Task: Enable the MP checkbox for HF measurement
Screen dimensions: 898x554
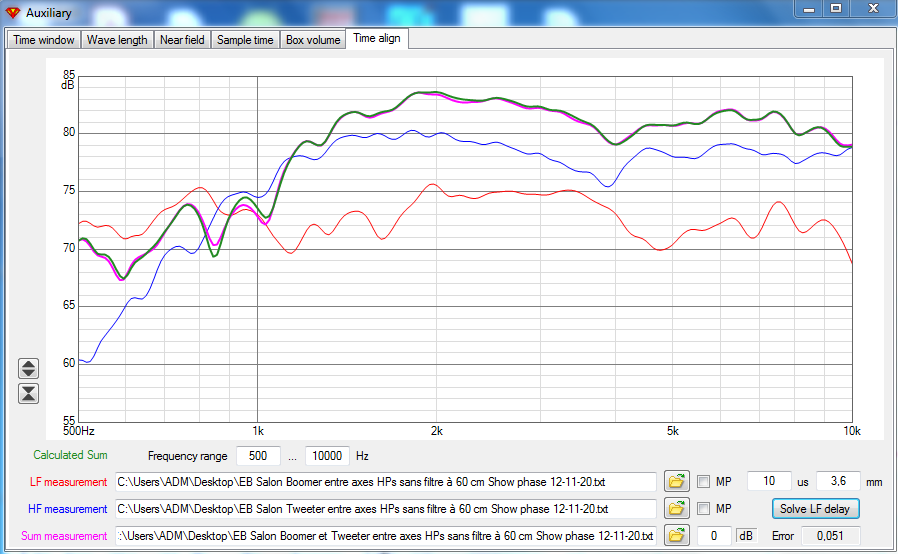Action: [x=703, y=509]
